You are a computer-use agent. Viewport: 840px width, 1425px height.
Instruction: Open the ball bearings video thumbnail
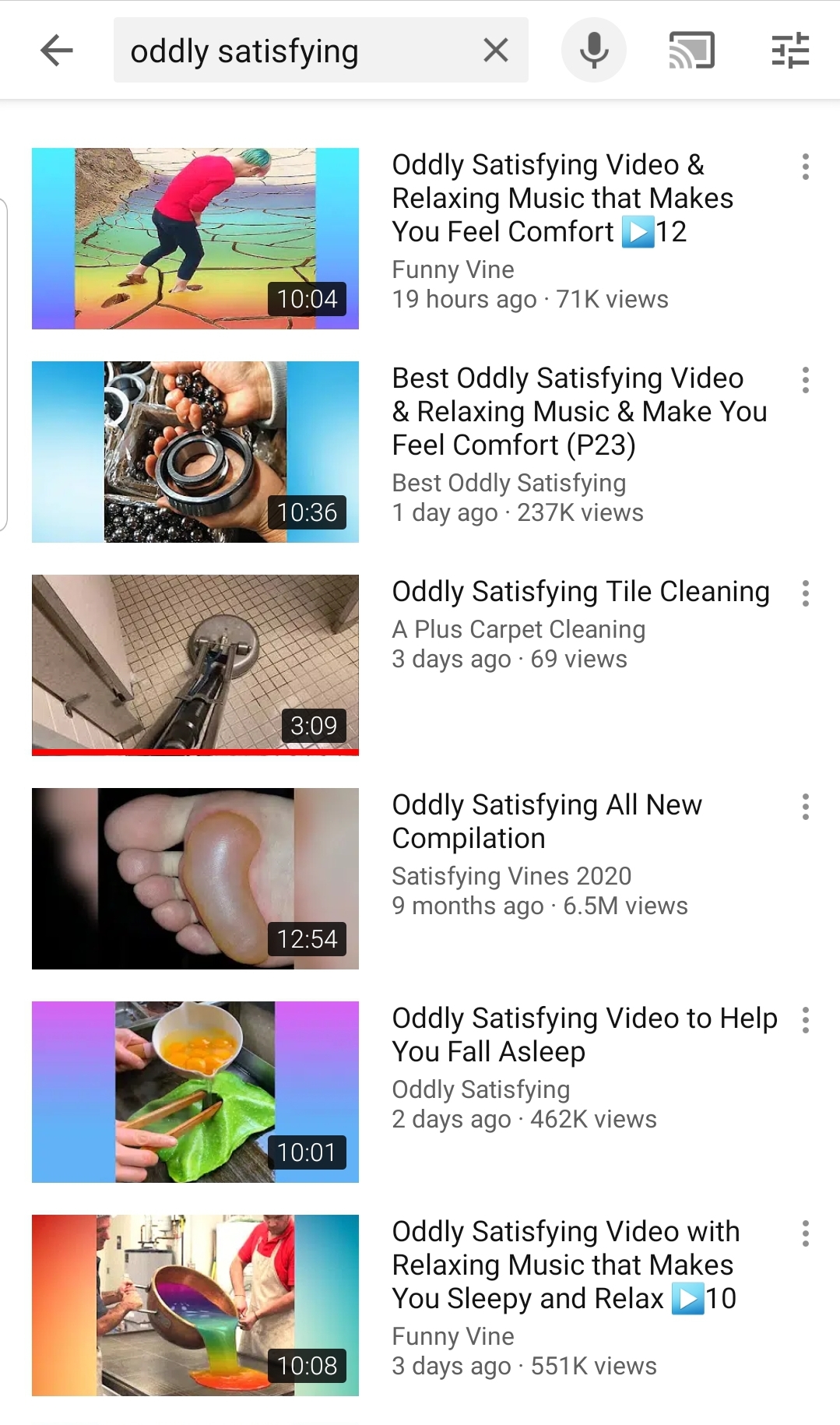[195, 452]
